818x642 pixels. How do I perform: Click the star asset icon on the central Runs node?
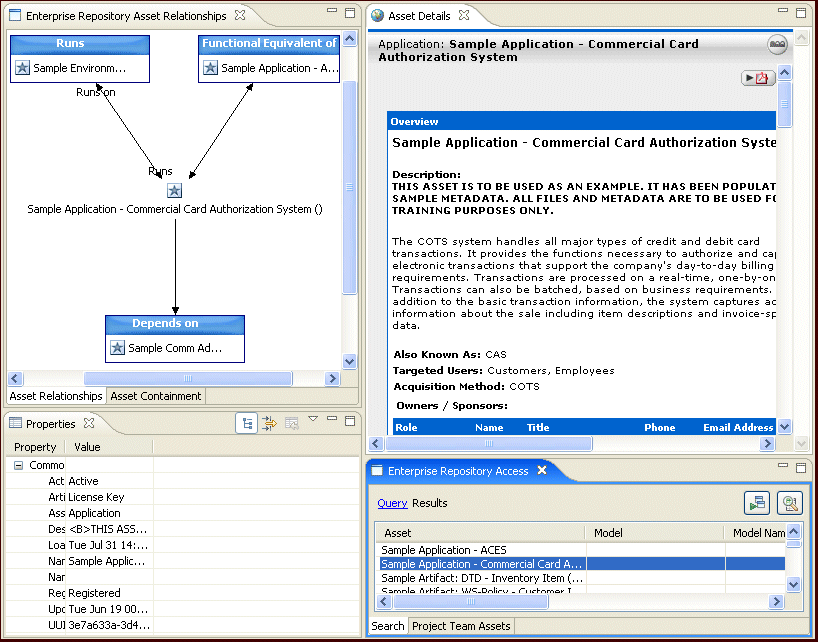pyautogui.click(x=174, y=190)
